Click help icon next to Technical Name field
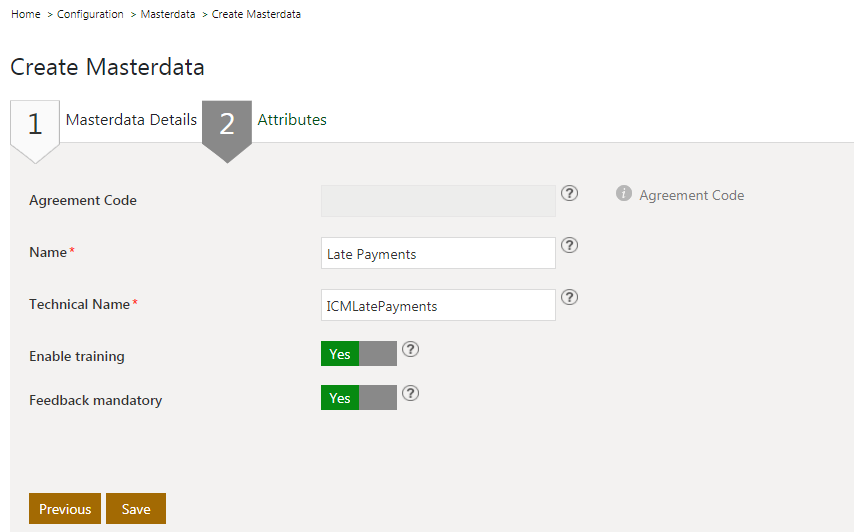The image size is (854, 532). tap(570, 297)
